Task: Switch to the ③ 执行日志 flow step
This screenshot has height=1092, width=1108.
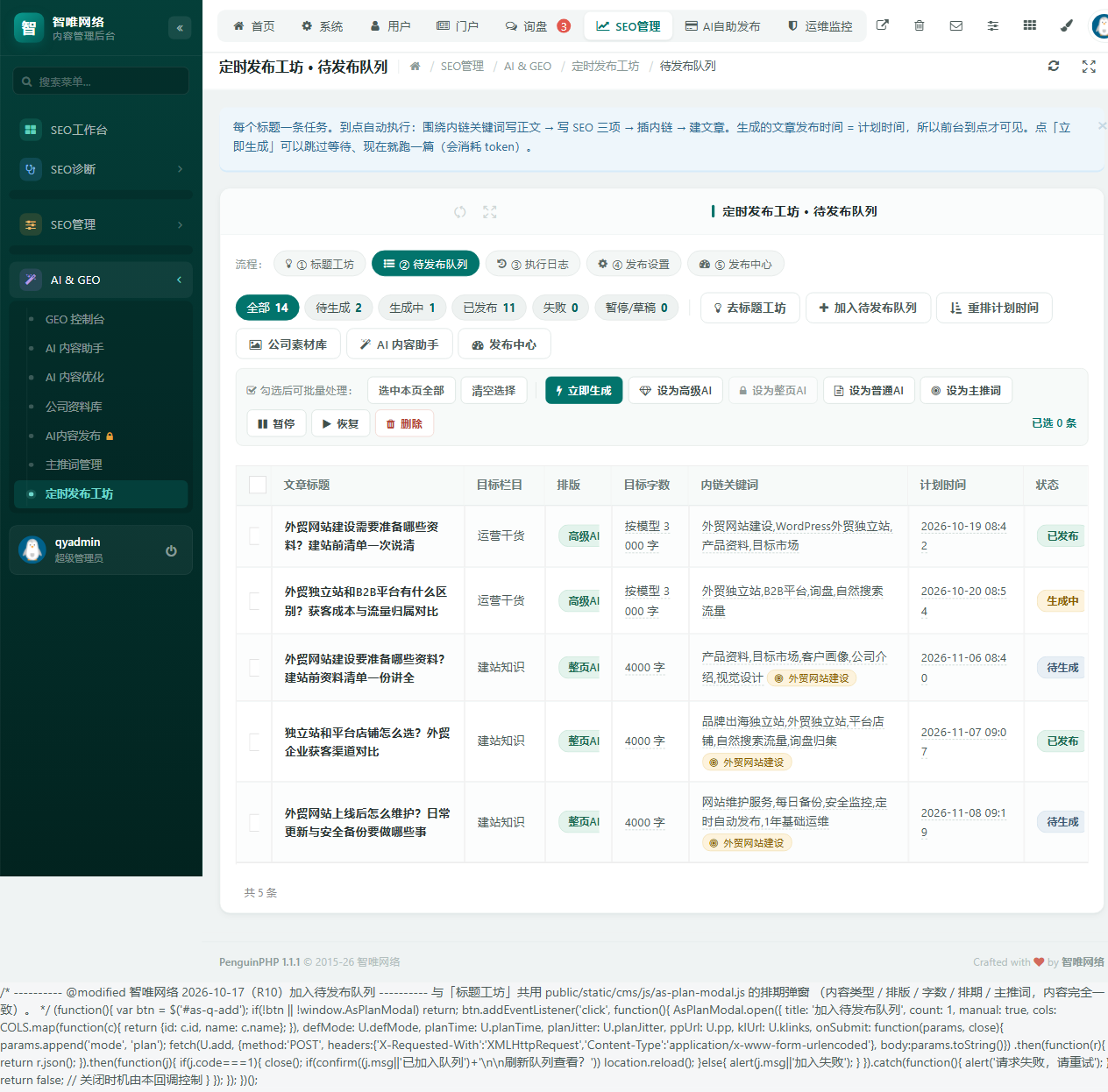Action: click(x=532, y=264)
